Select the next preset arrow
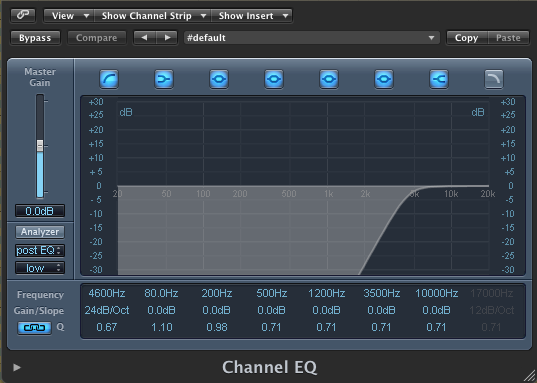Viewport: 537px width, 383px height. pyautogui.click(x=167, y=38)
